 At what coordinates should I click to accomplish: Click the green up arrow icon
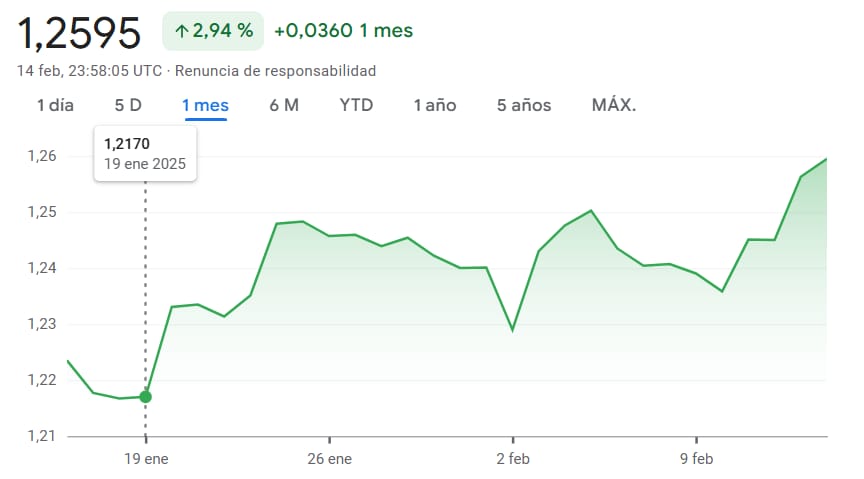click(181, 31)
